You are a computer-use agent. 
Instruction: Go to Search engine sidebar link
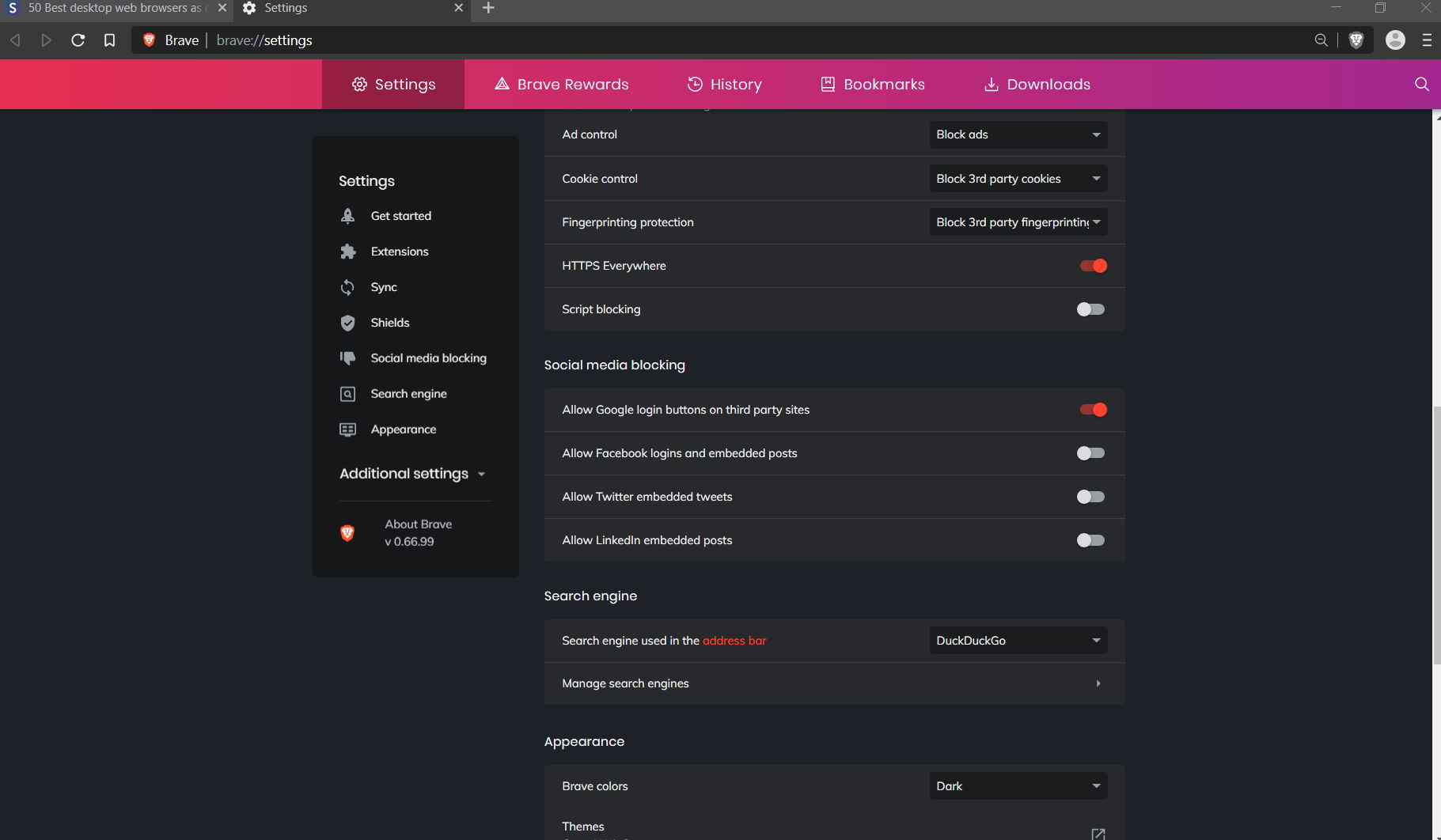[409, 394]
